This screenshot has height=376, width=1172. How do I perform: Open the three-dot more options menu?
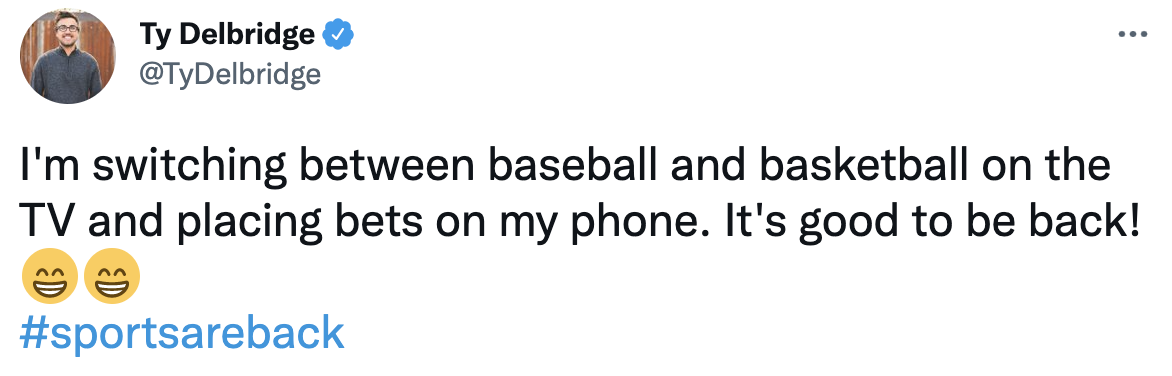1132,34
